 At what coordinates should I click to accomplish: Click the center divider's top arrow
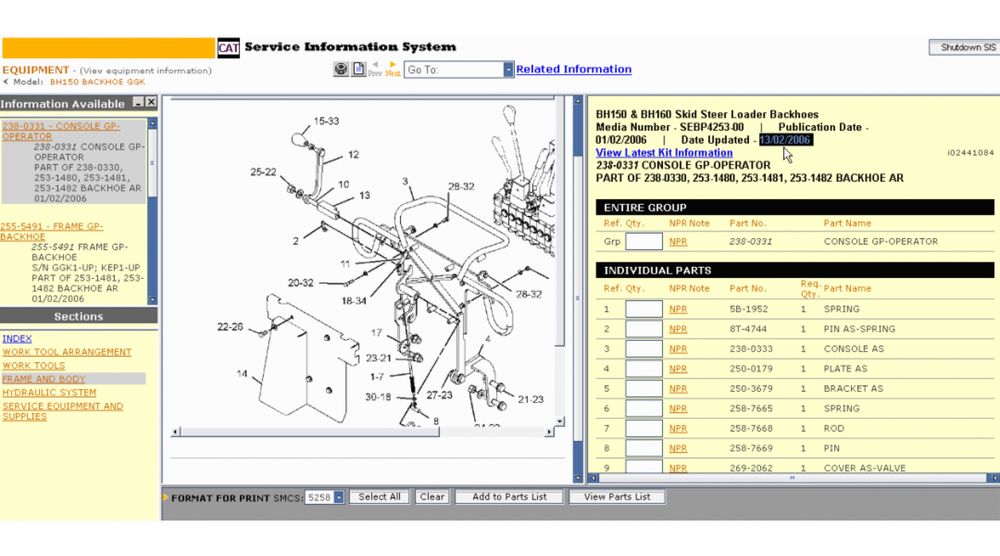[578, 101]
